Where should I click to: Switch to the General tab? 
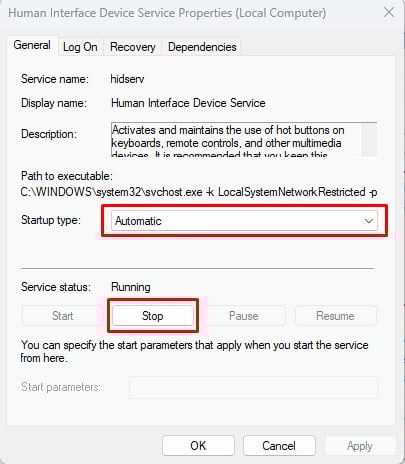click(x=32, y=45)
